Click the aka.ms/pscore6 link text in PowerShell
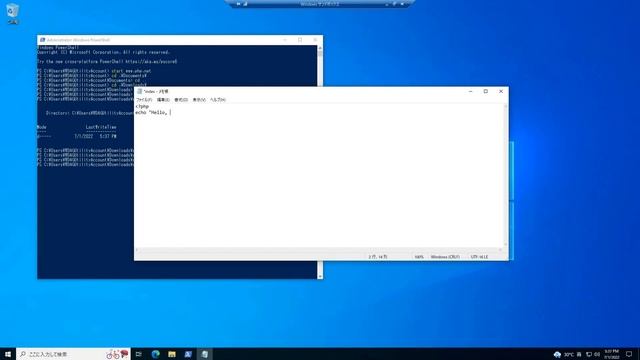 [x=151, y=62]
